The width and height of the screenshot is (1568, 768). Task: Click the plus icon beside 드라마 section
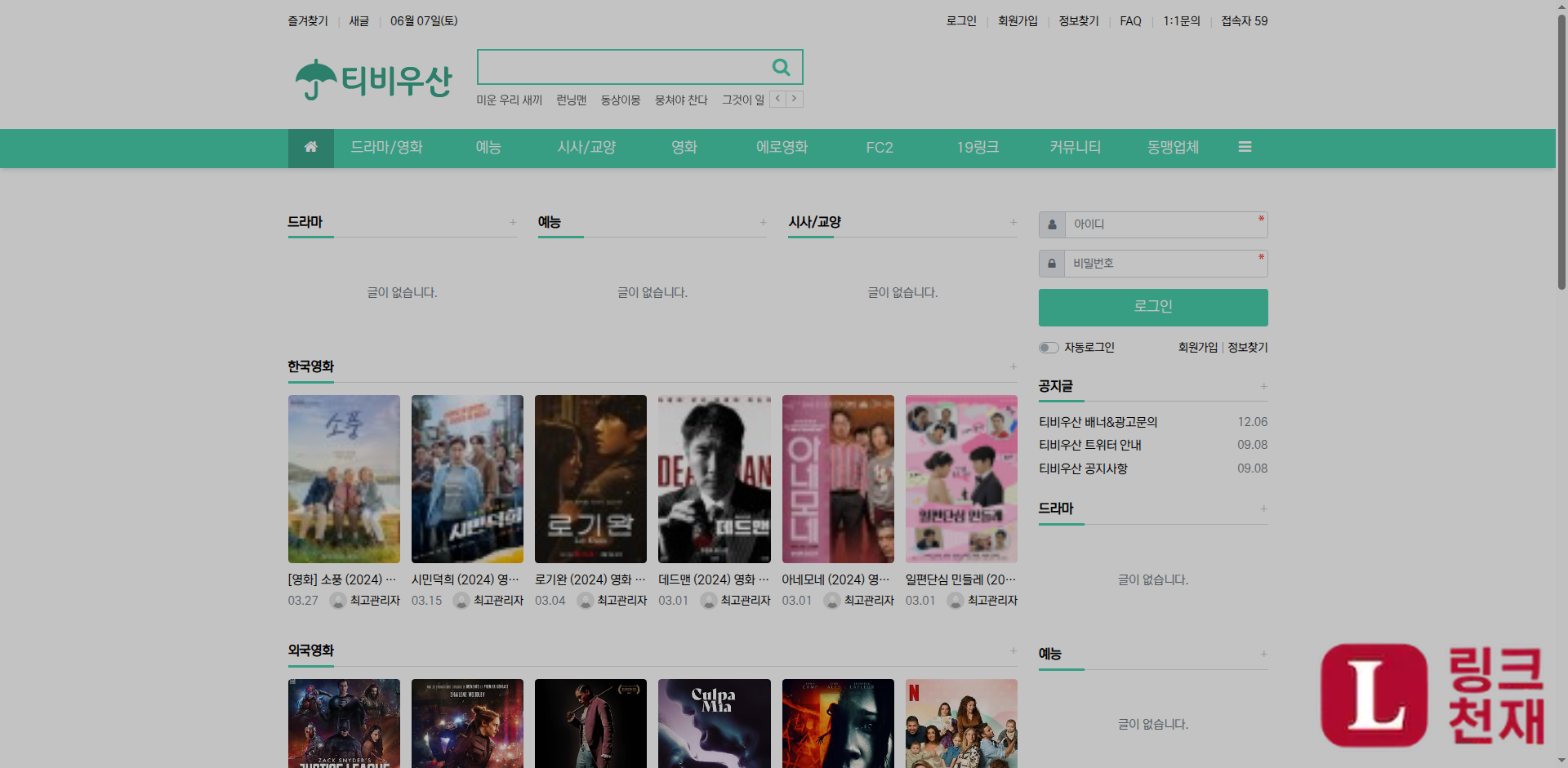tap(513, 222)
